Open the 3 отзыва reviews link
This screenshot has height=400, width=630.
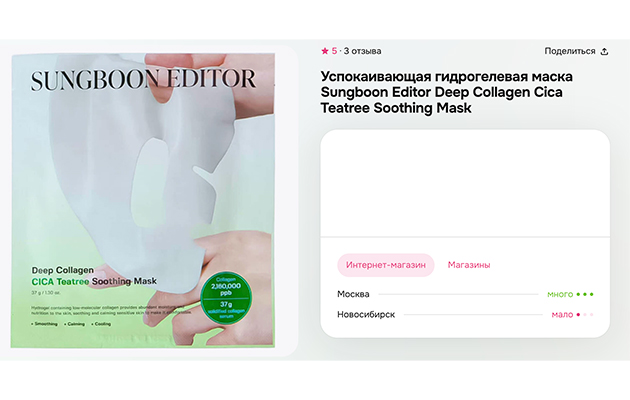pos(362,51)
